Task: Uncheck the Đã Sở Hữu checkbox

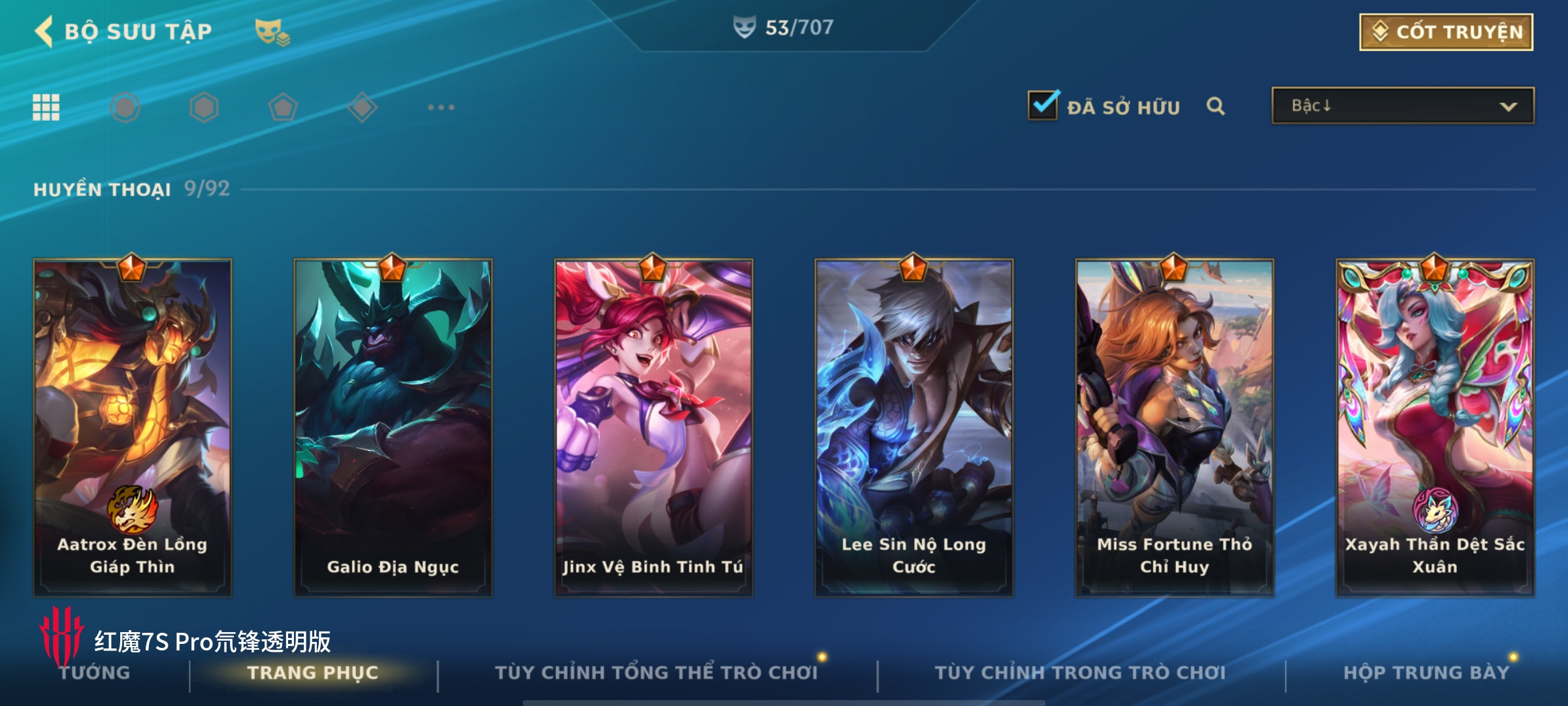Action: [1043, 105]
